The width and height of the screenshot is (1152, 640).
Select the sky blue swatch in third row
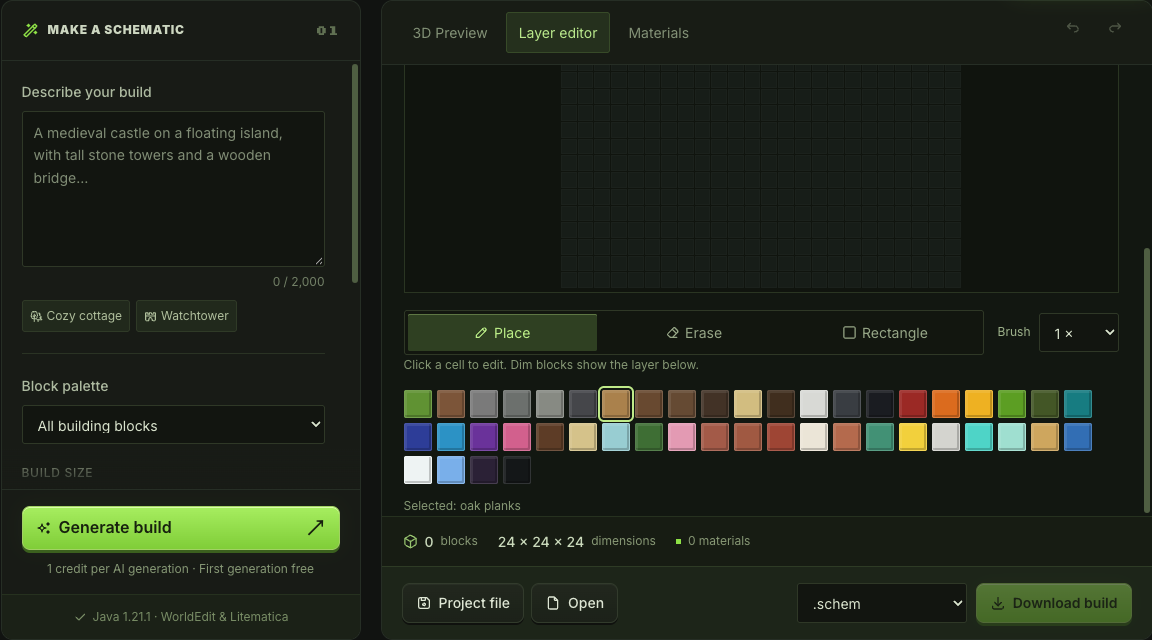pos(450,470)
